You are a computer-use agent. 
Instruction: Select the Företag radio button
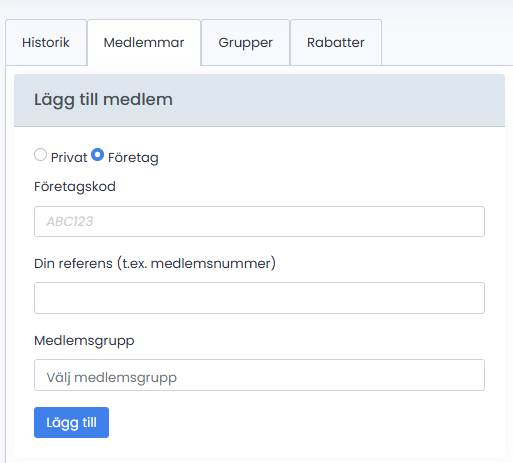[97, 155]
